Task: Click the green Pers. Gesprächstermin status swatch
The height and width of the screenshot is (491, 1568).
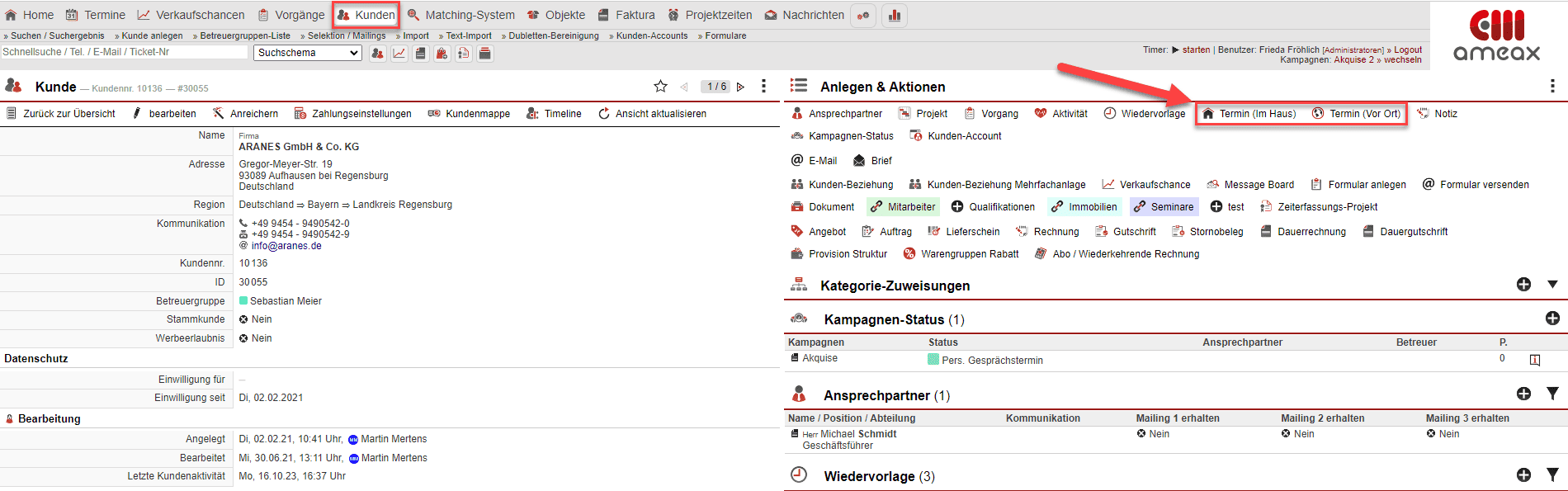Action: [x=933, y=360]
